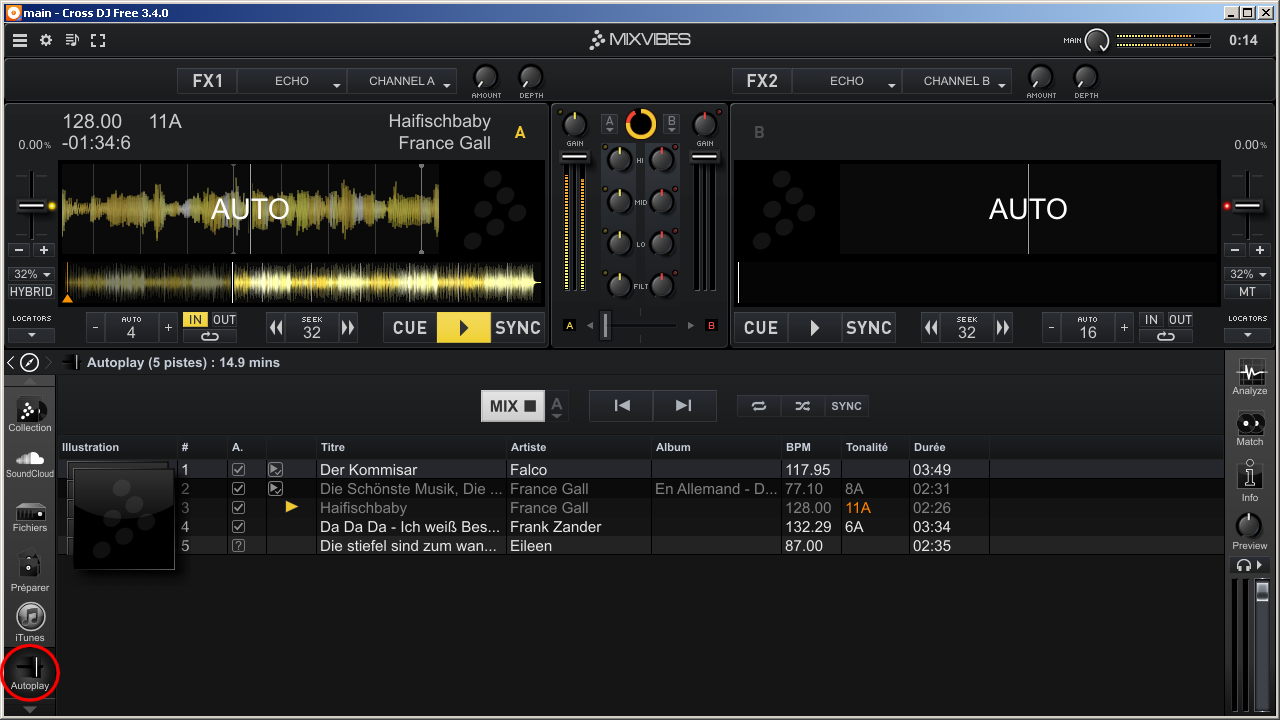
Task: Toggle FX1 on deck A
Action: pos(208,81)
